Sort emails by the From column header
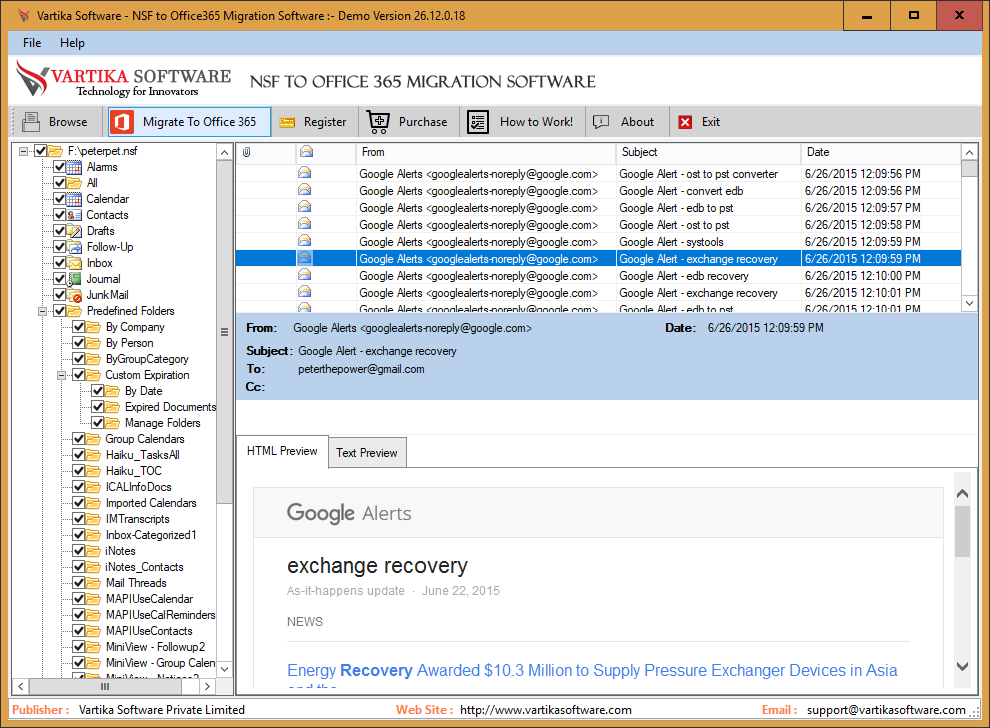This screenshot has width=990, height=728. click(x=486, y=152)
